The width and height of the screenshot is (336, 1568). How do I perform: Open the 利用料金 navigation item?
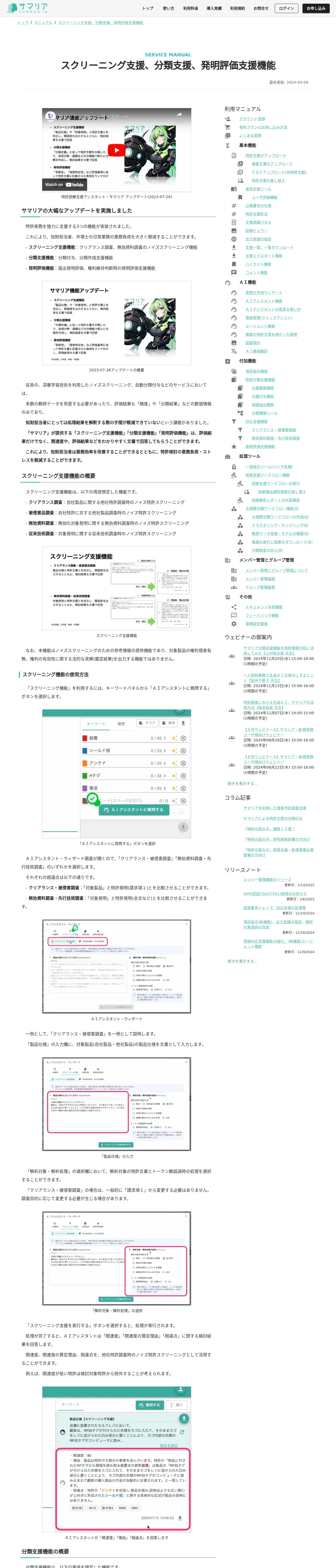pyautogui.click(x=191, y=9)
